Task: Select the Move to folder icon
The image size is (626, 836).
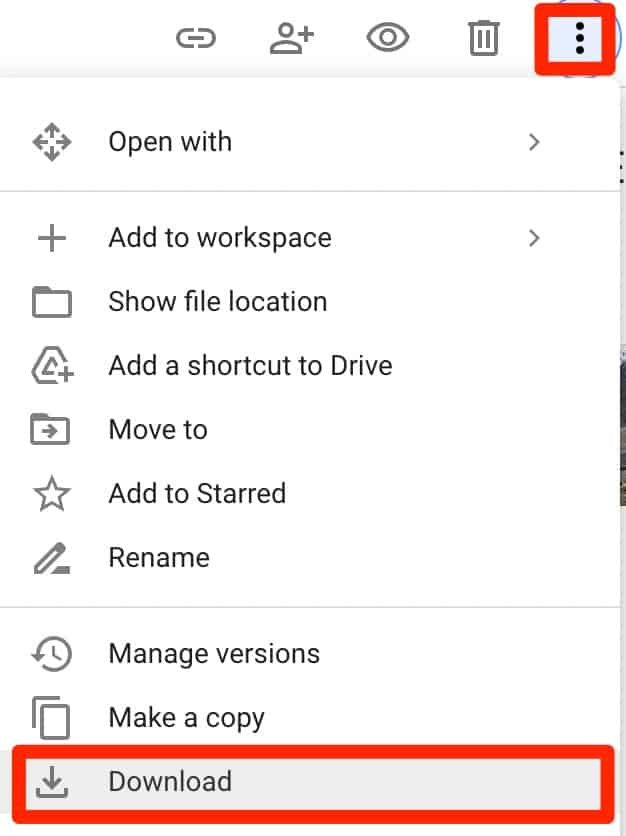Action: tap(52, 429)
